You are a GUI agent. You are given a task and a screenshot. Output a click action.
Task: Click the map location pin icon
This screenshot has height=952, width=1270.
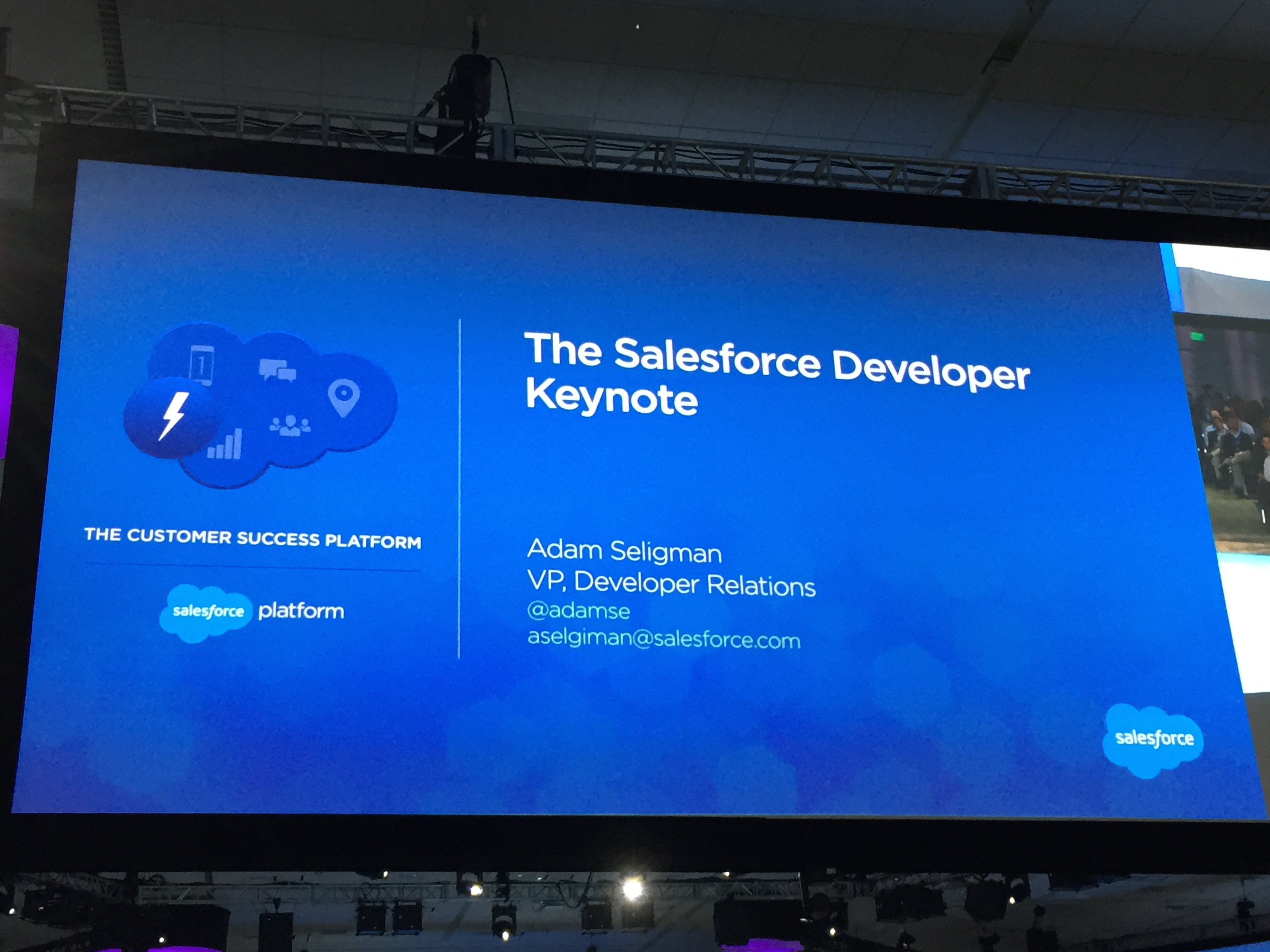click(343, 398)
